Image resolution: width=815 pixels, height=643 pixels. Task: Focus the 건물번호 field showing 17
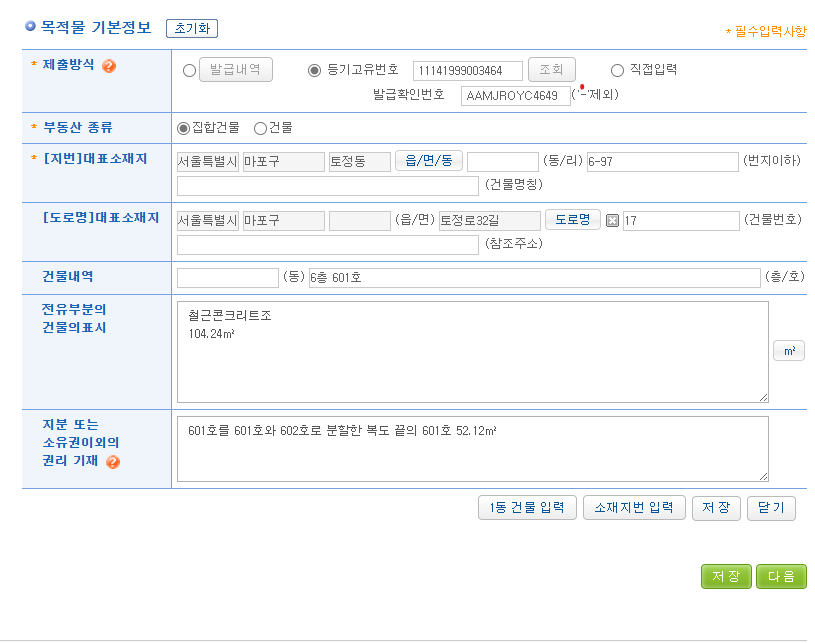coord(681,221)
